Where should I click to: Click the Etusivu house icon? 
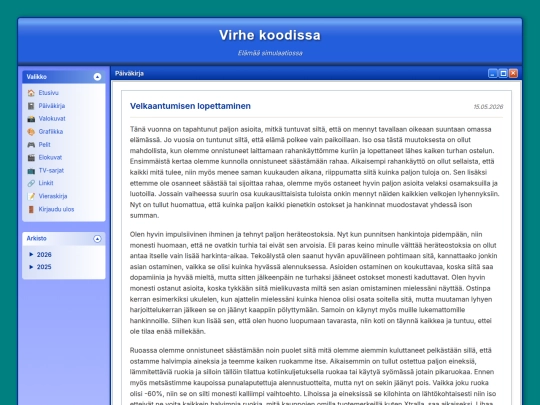pos(31,93)
